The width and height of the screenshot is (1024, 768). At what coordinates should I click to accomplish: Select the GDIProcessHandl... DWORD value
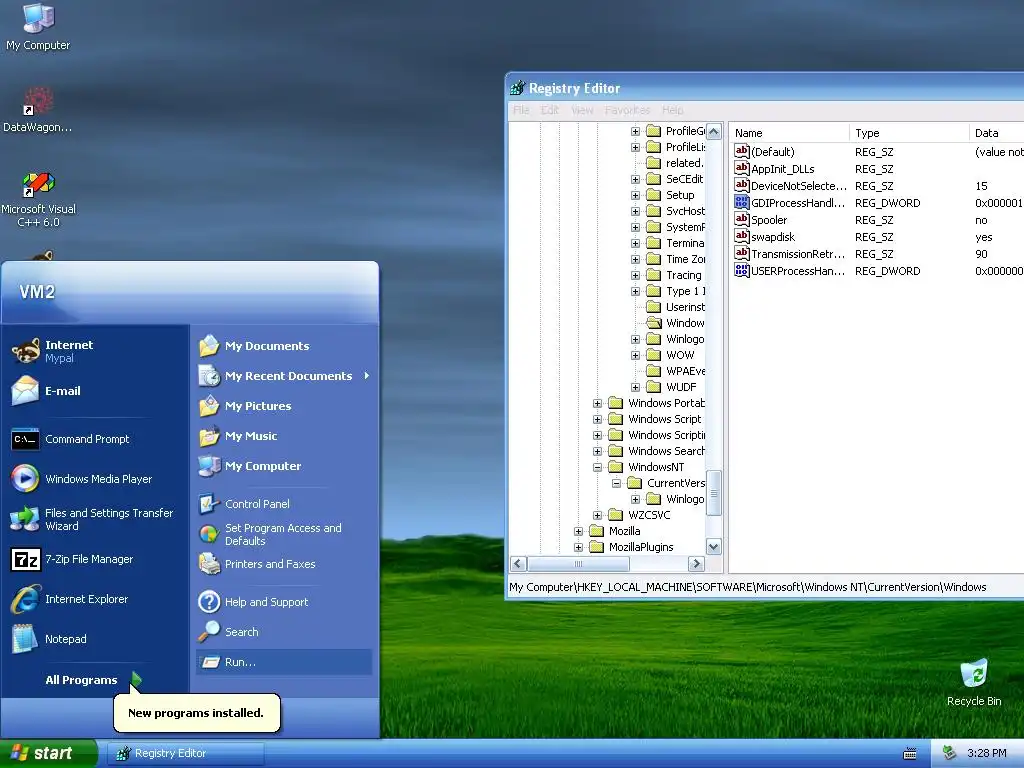click(797, 202)
